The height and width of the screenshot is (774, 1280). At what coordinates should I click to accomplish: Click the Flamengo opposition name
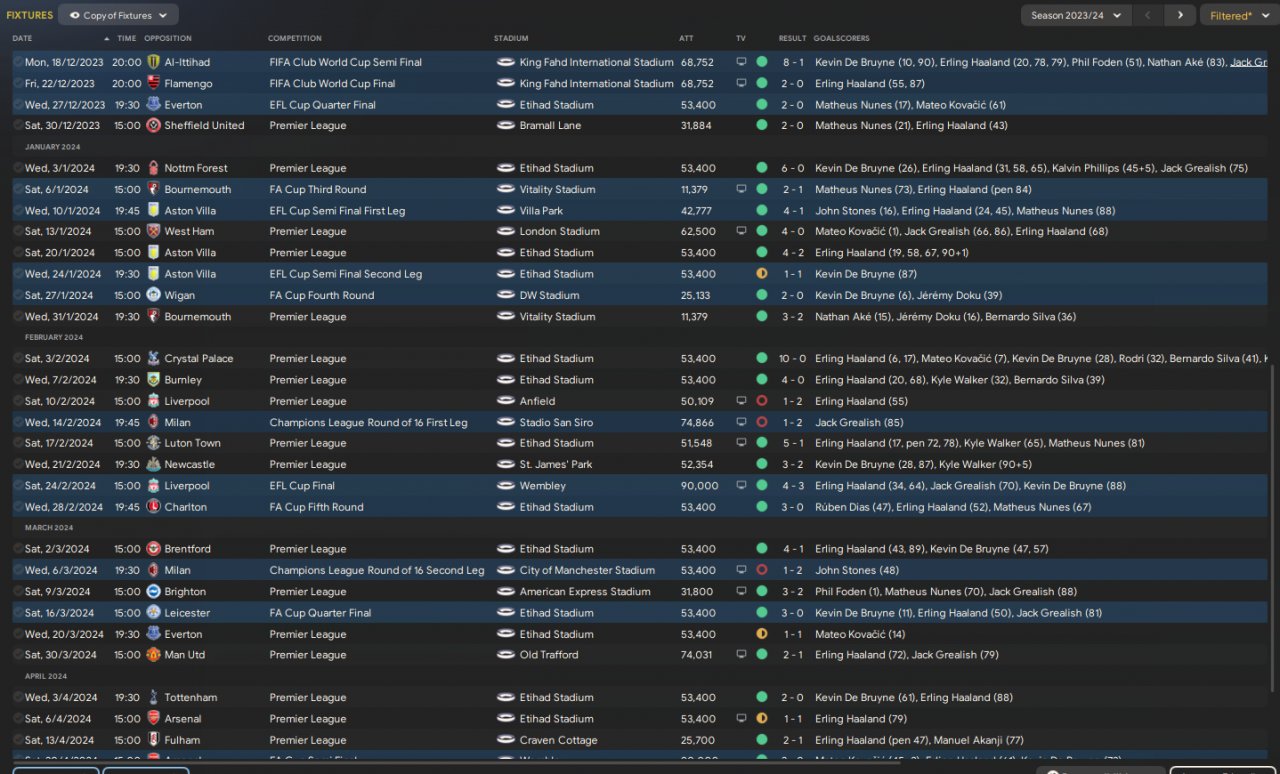[x=189, y=84]
